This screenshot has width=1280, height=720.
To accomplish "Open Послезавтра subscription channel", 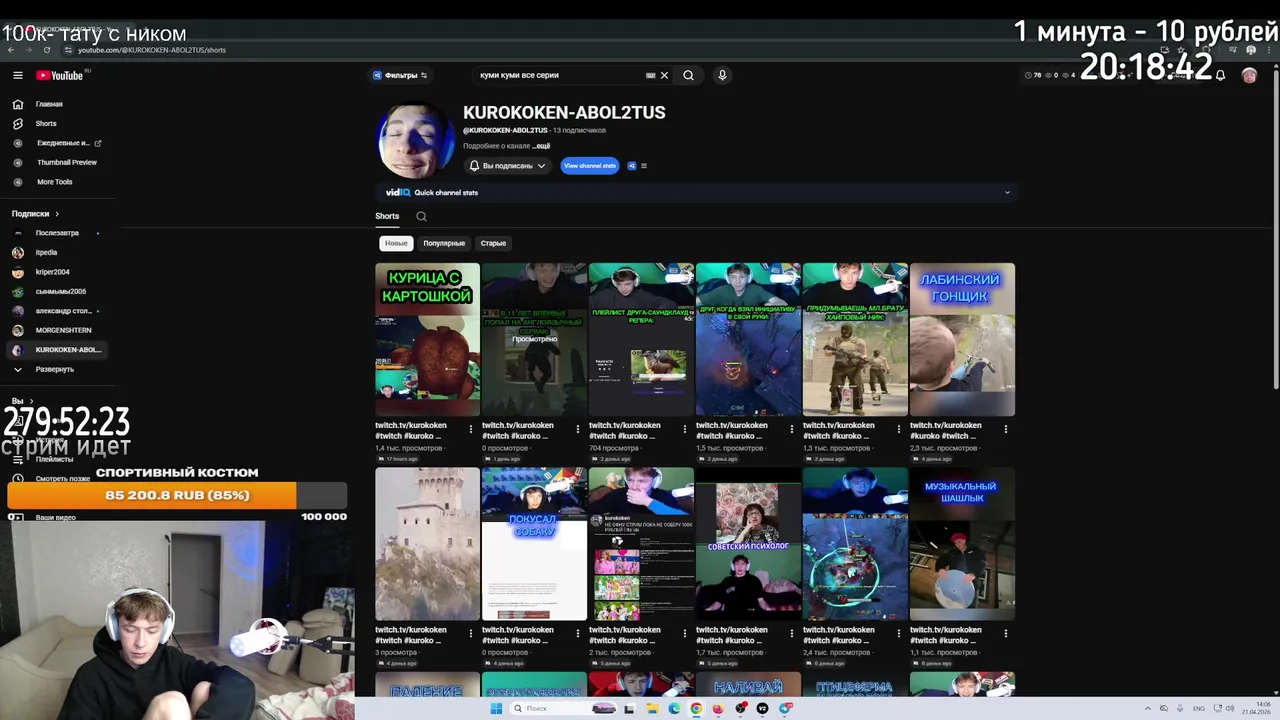I will pos(57,233).
